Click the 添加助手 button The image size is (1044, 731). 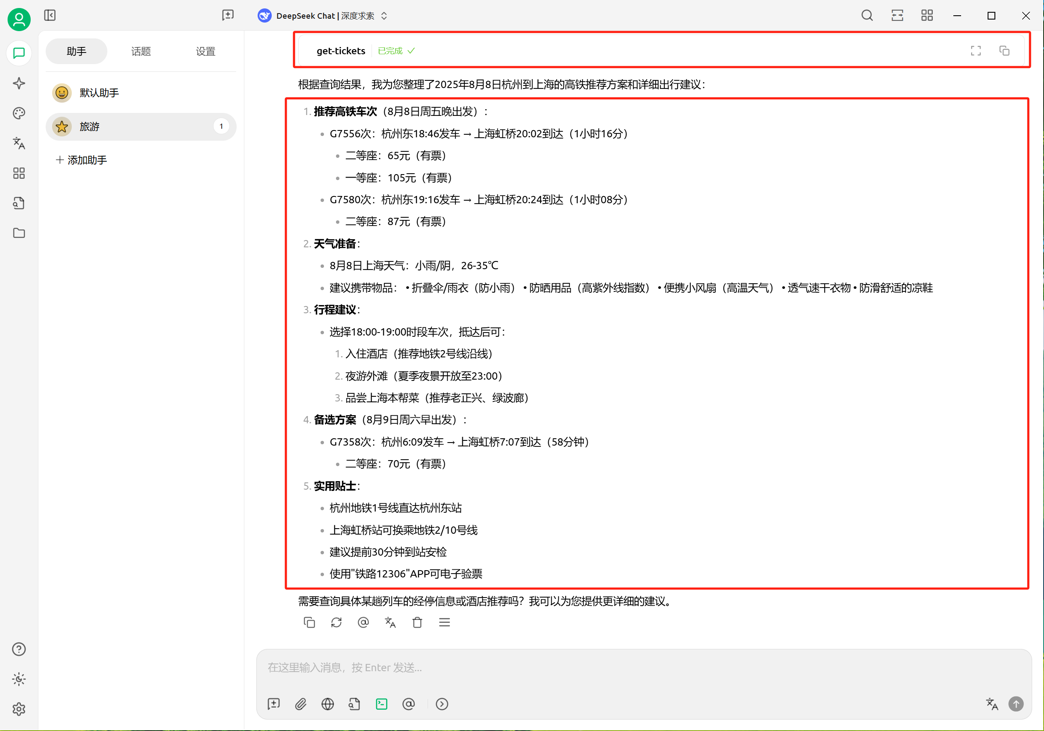click(x=81, y=160)
